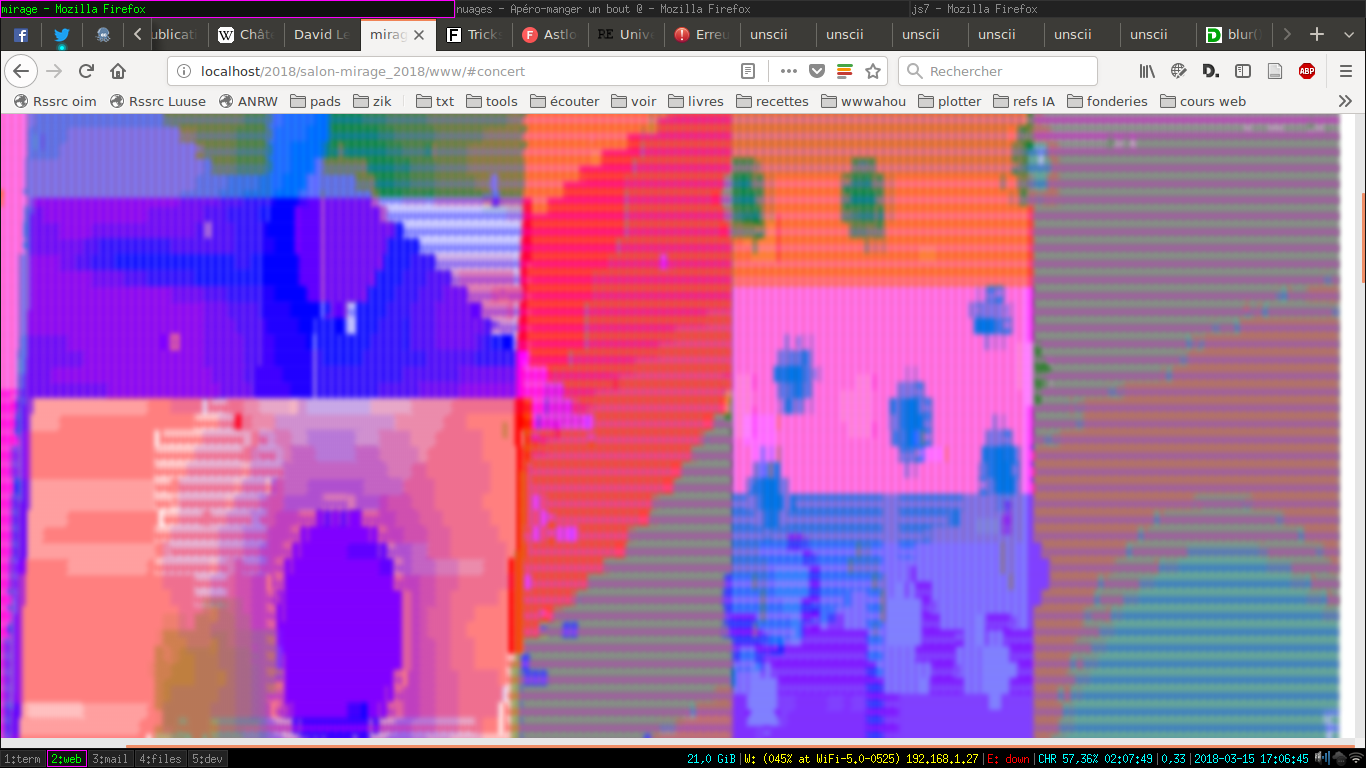Switch to the Astlo tab
The height and width of the screenshot is (768, 1366).
[x=550, y=34]
